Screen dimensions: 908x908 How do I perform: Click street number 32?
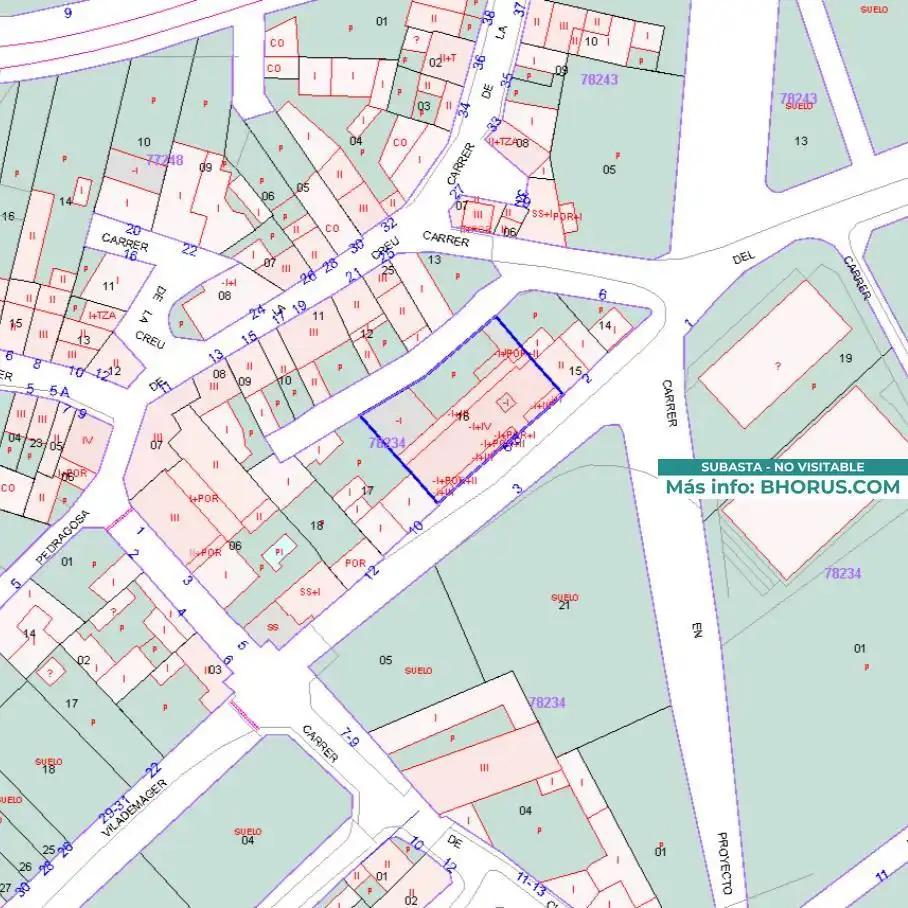tap(389, 224)
